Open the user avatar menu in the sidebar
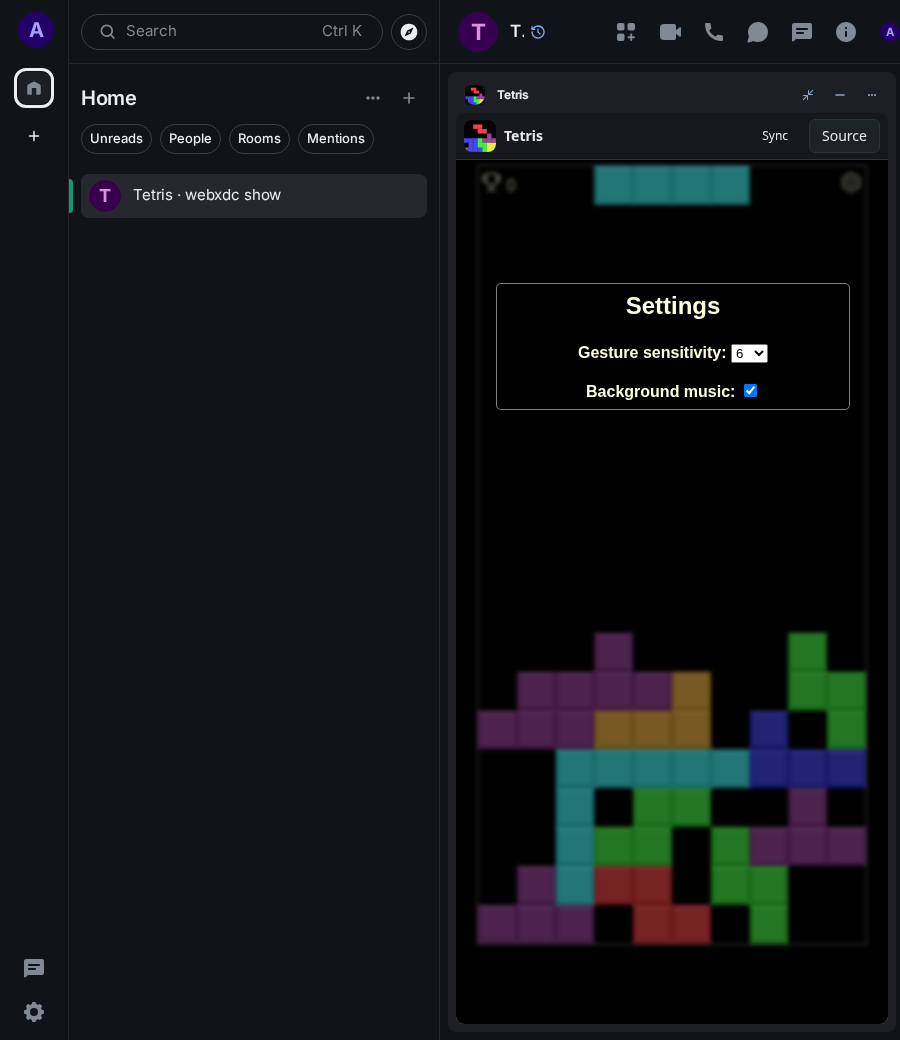 [36, 30]
